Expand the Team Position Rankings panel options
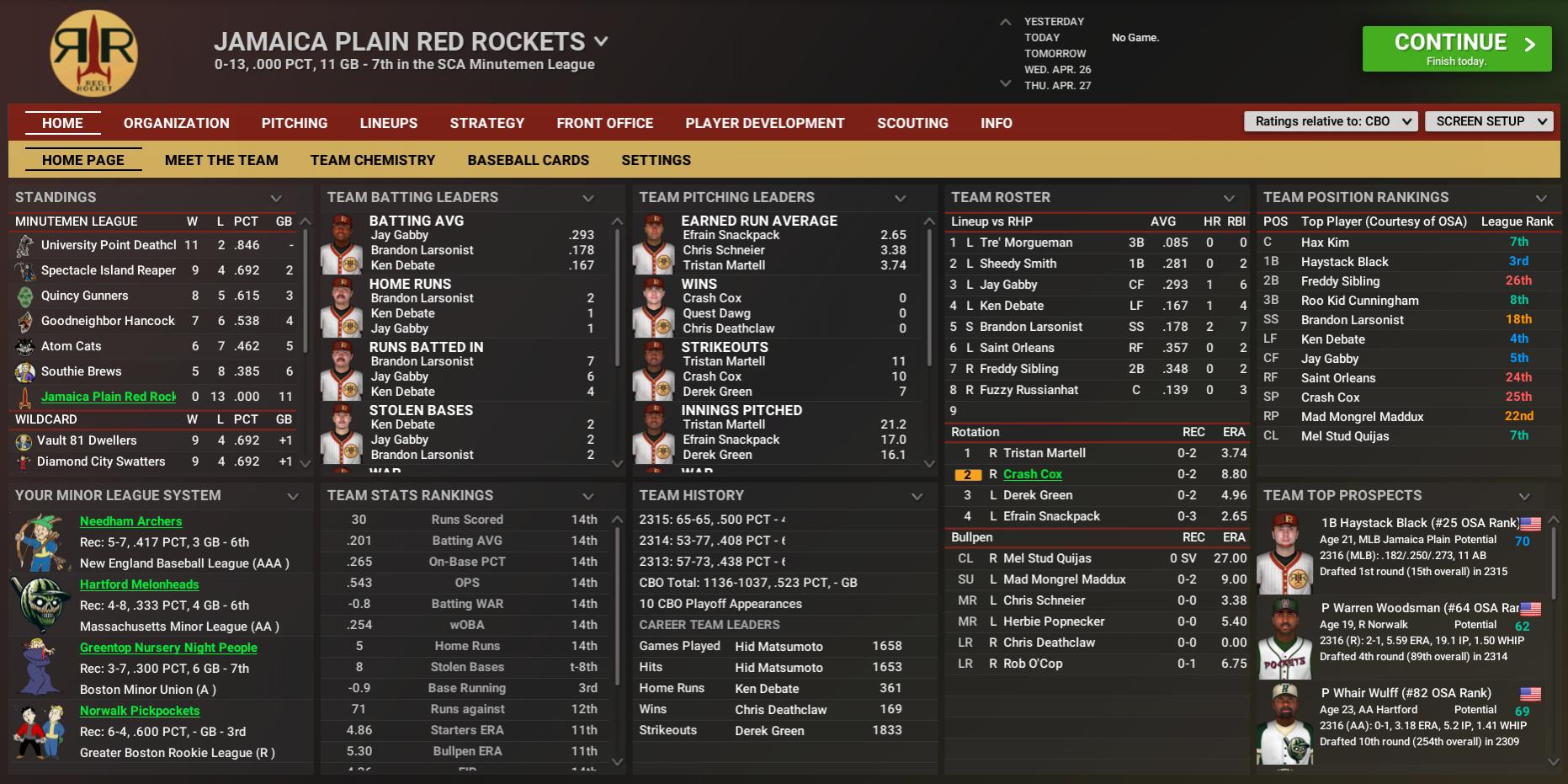 (1541, 198)
